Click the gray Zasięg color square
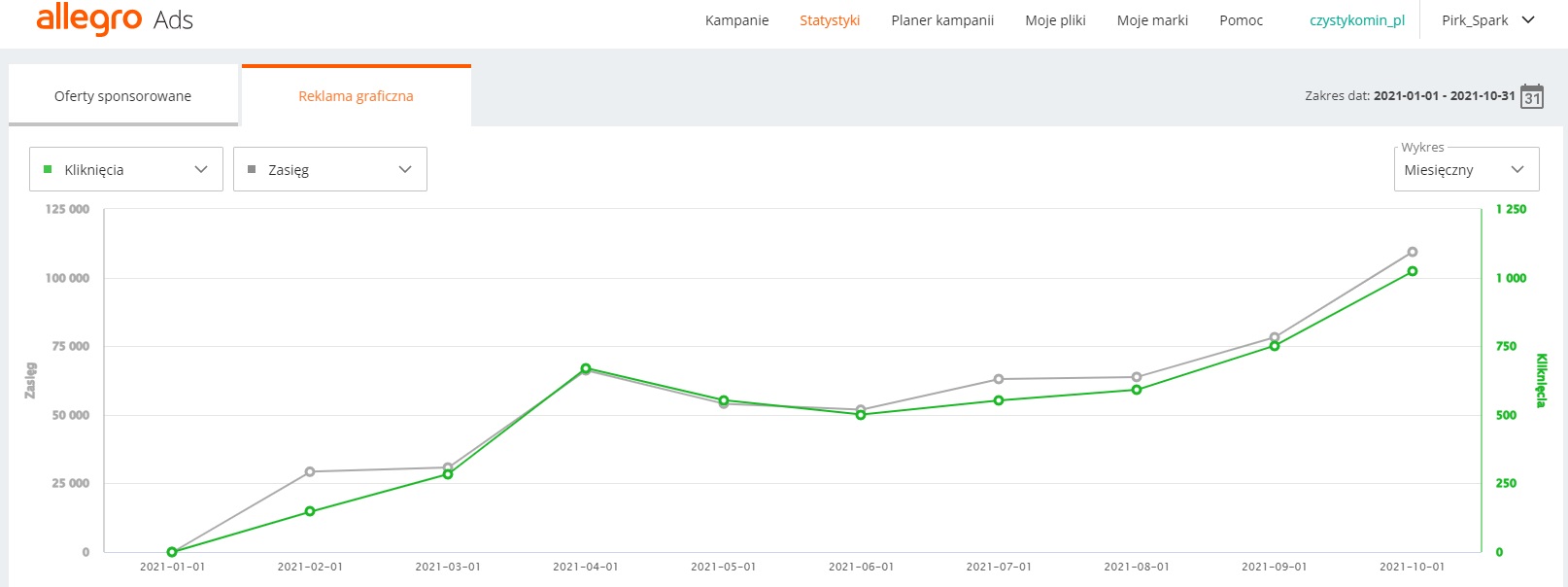 pyautogui.click(x=252, y=169)
